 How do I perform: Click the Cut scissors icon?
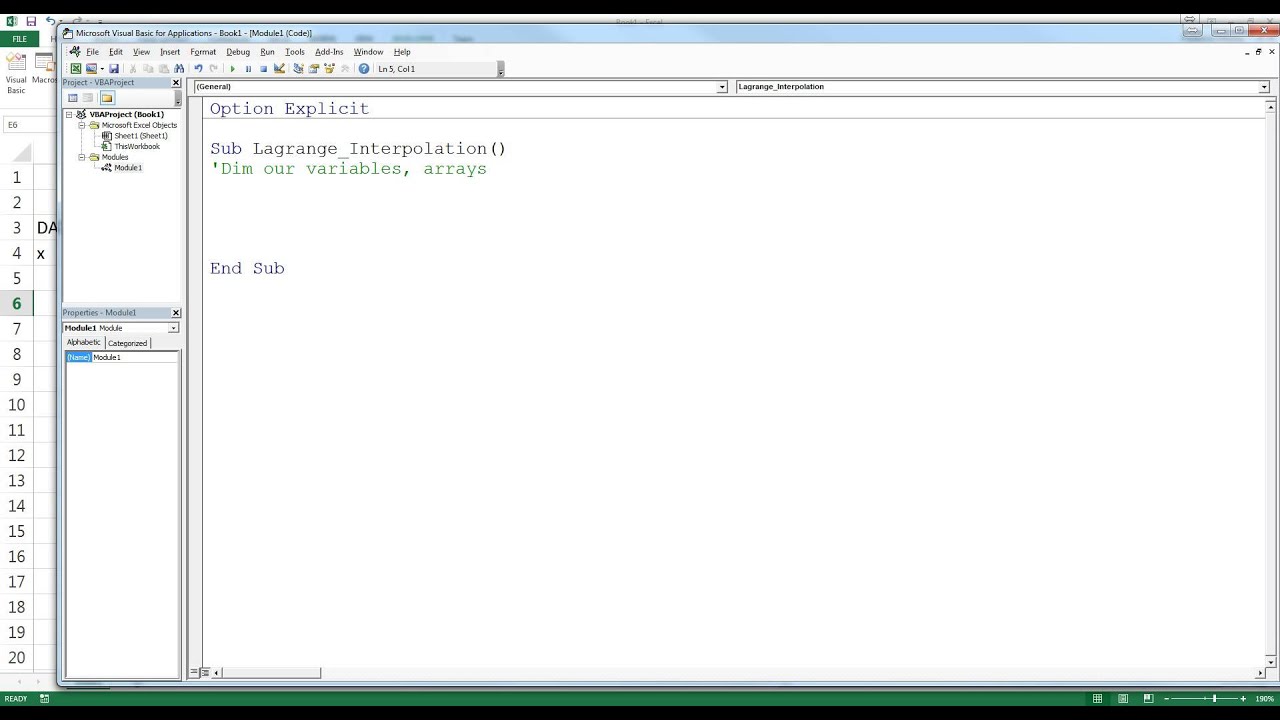point(133,69)
